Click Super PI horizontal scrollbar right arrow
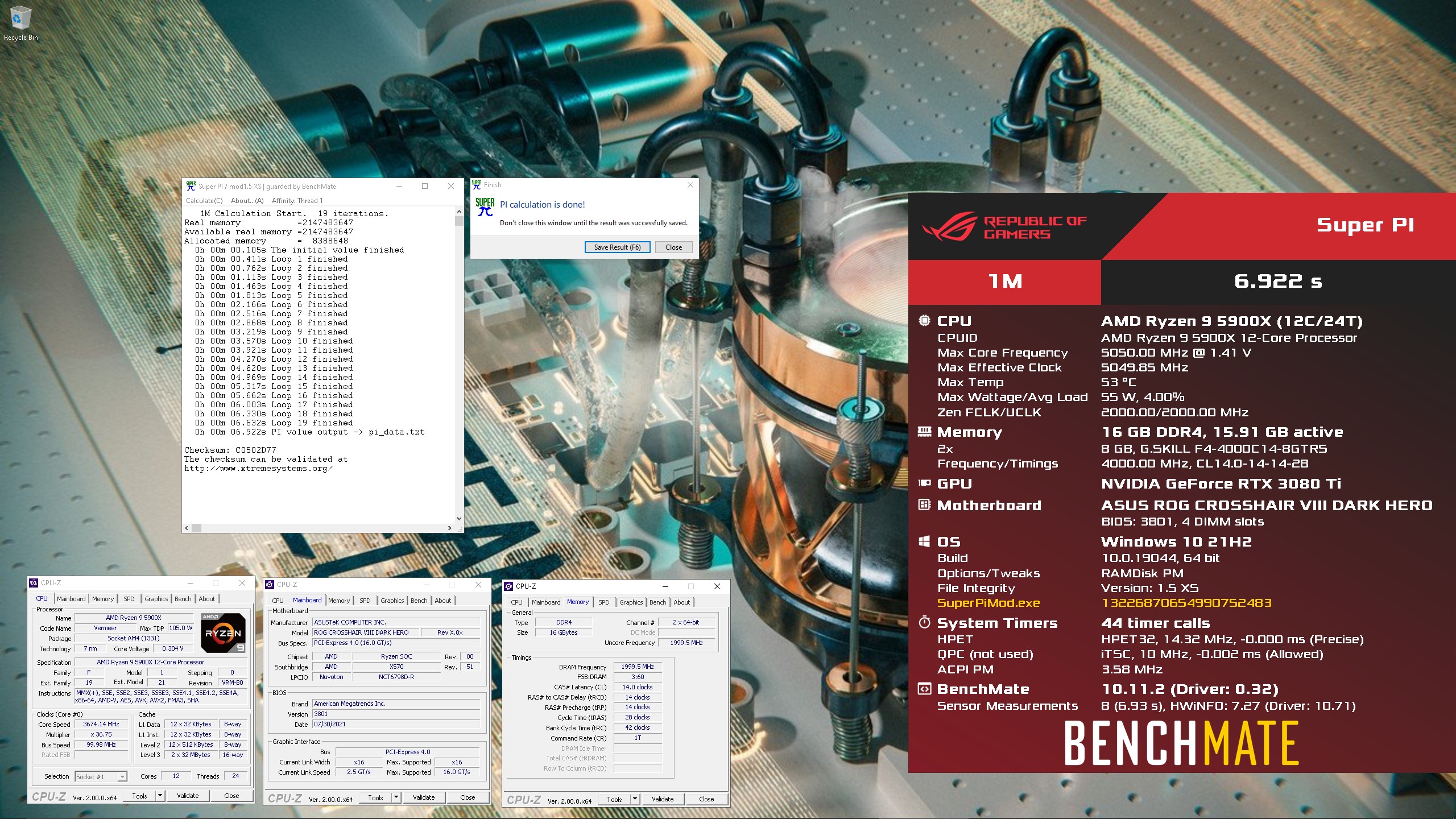The image size is (1456, 819). (x=450, y=528)
